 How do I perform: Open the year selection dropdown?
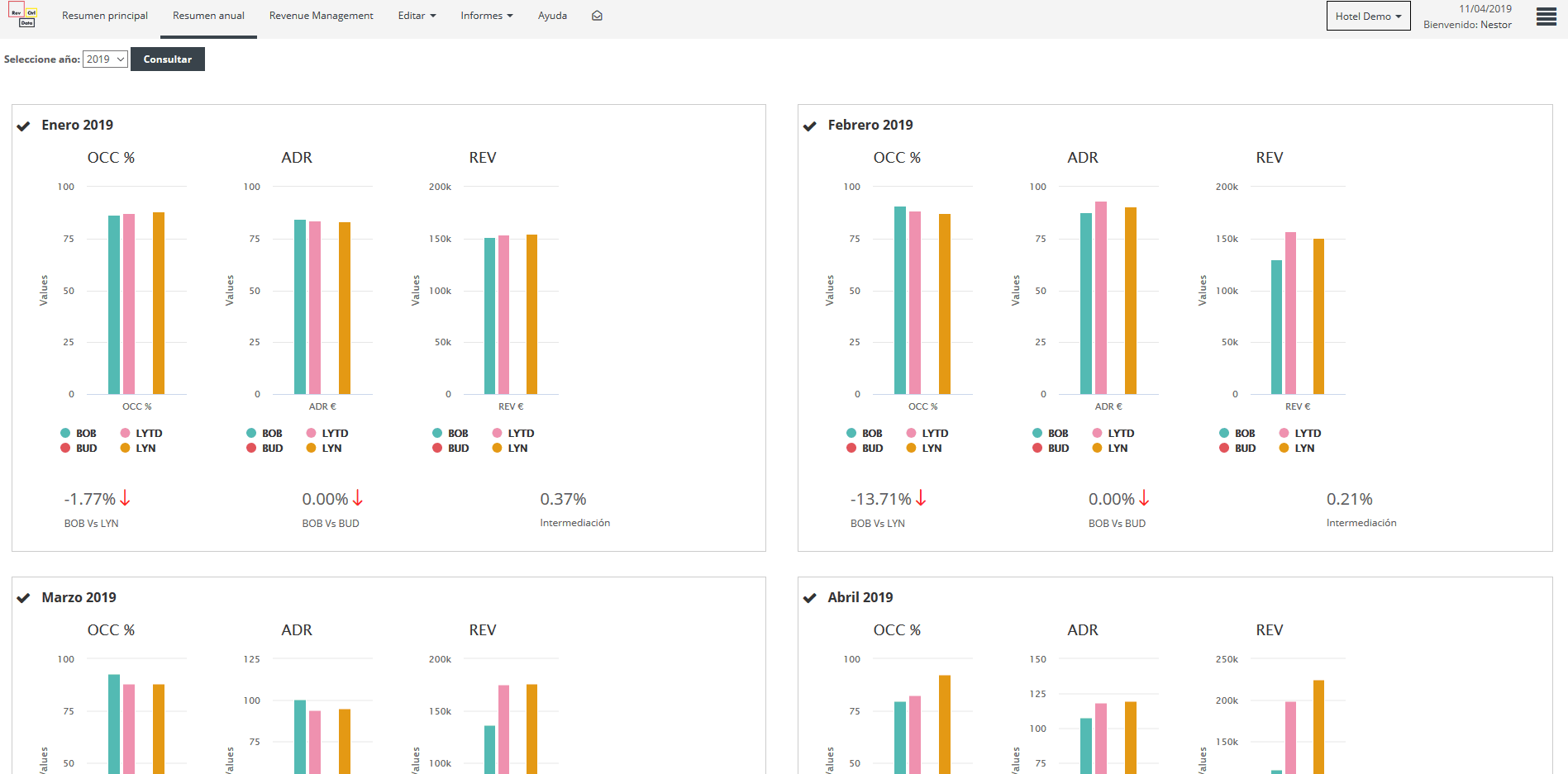104,59
